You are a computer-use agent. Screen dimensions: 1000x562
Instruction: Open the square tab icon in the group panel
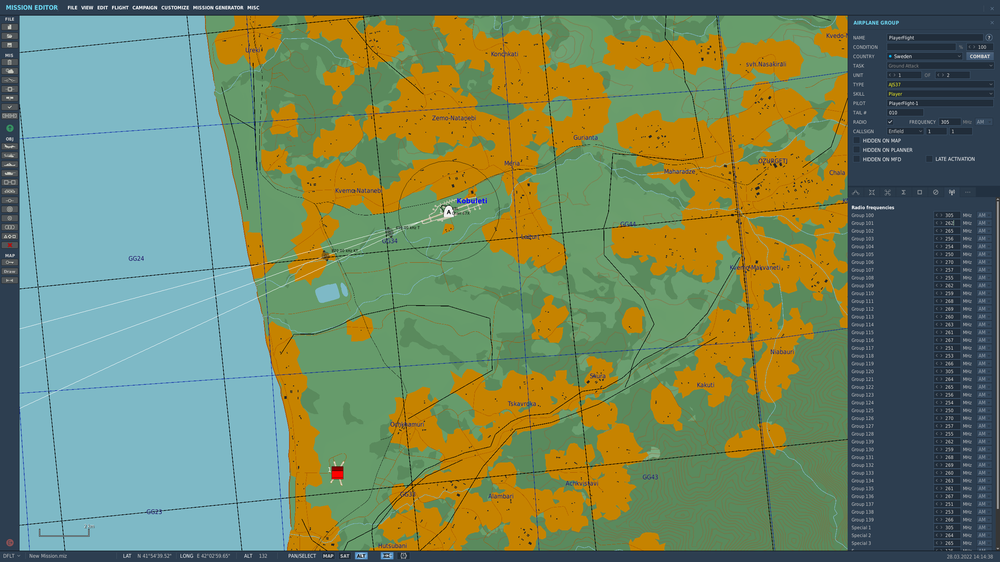[920, 192]
